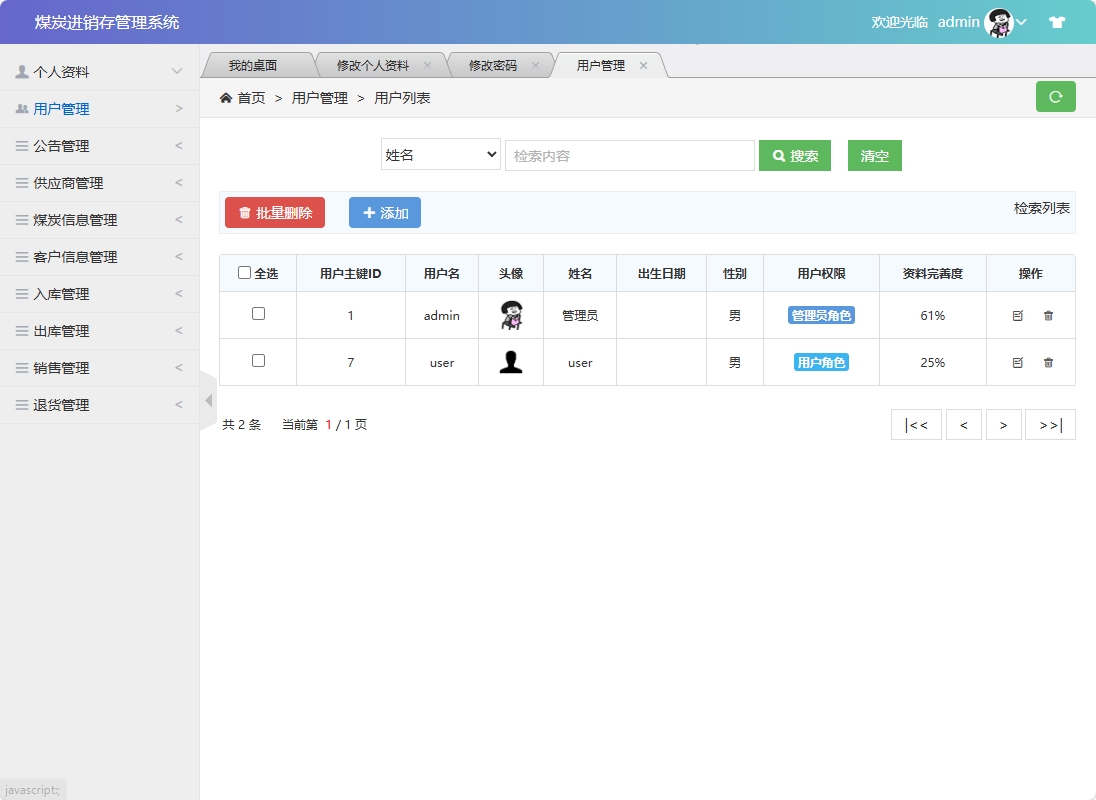Check the checkbox for user admin
The image size is (1096, 800).
257,315
